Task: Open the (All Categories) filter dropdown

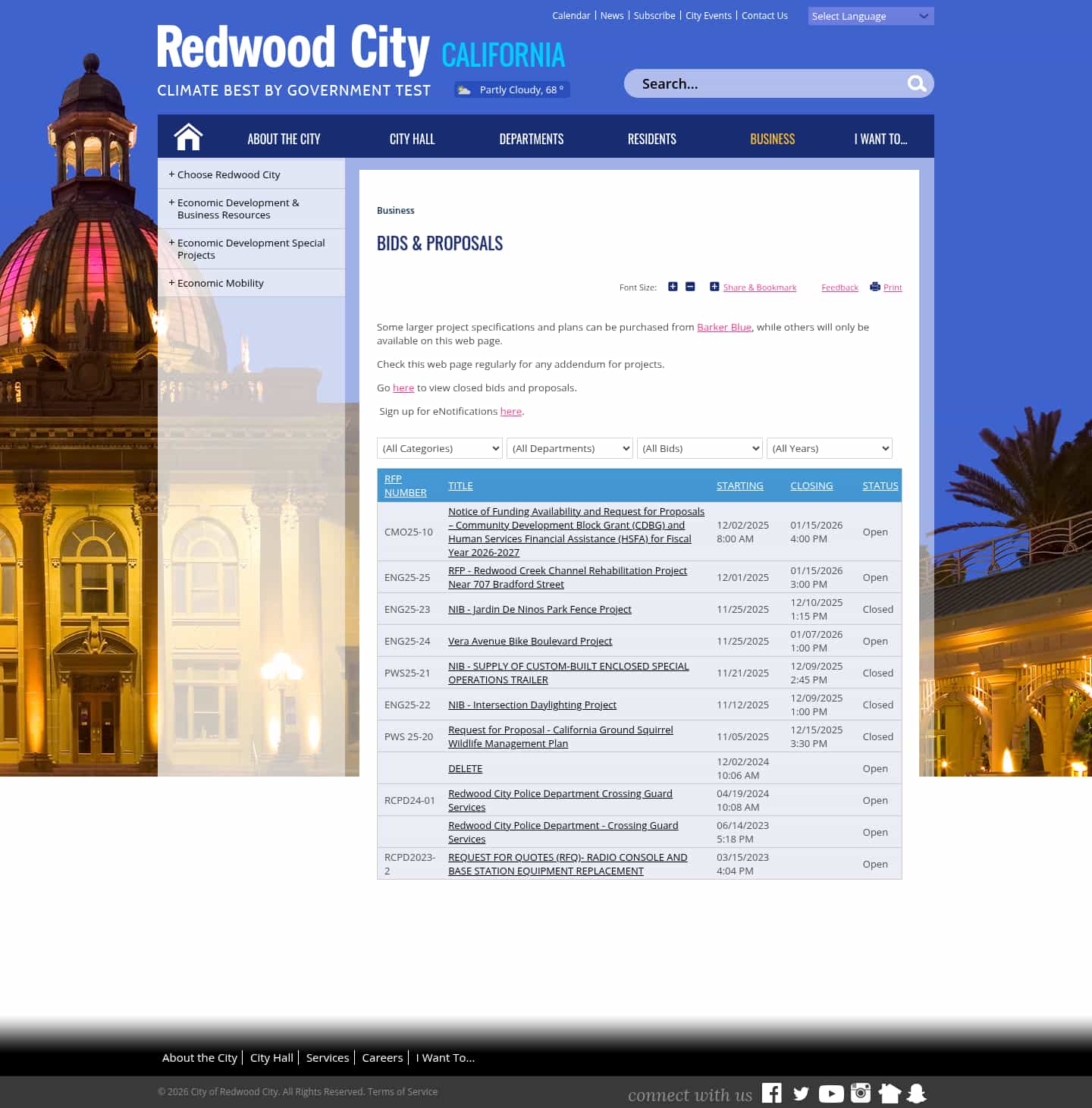Action: tap(439, 448)
